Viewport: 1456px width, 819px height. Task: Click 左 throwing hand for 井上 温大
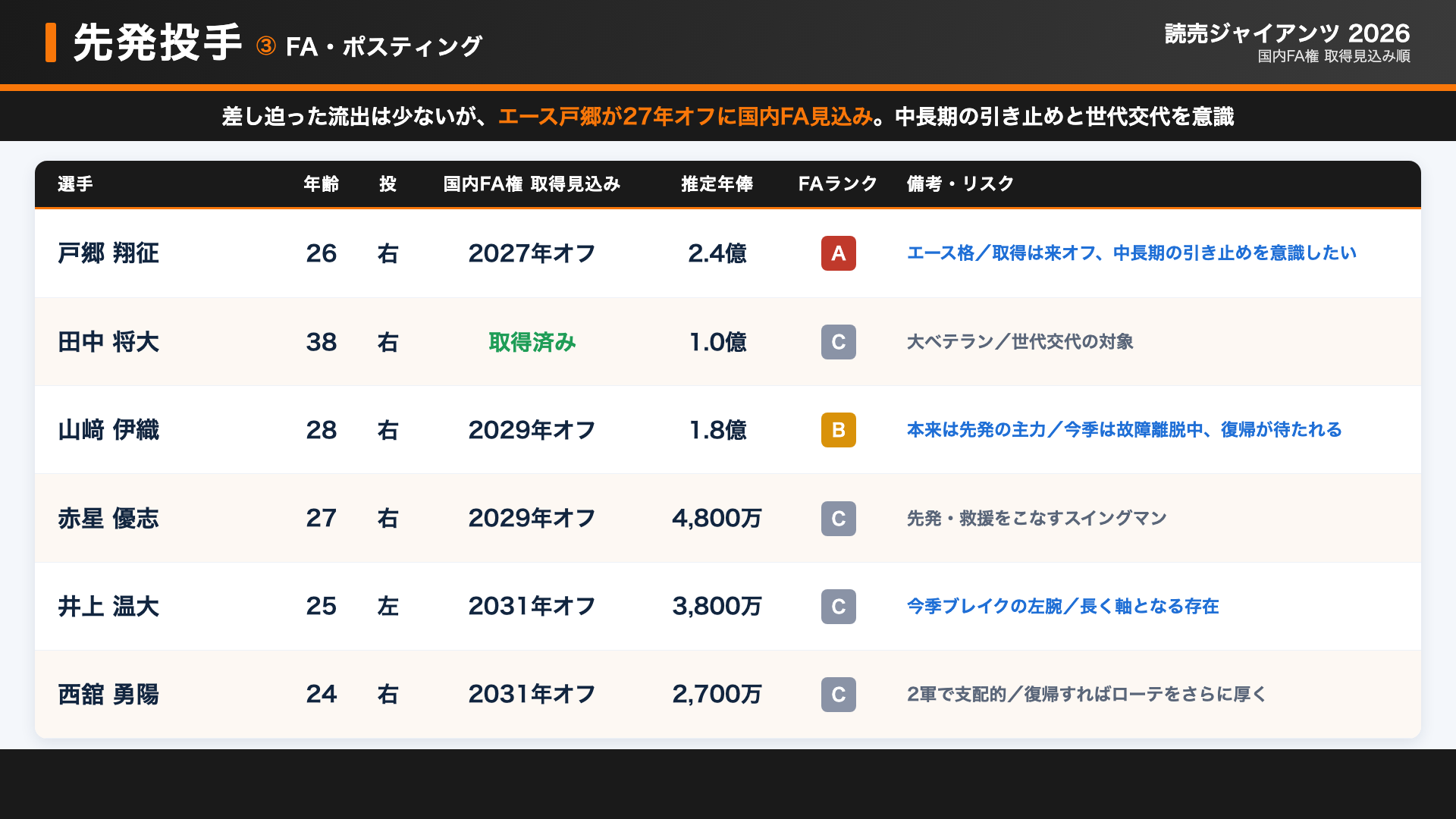pos(388,607)
